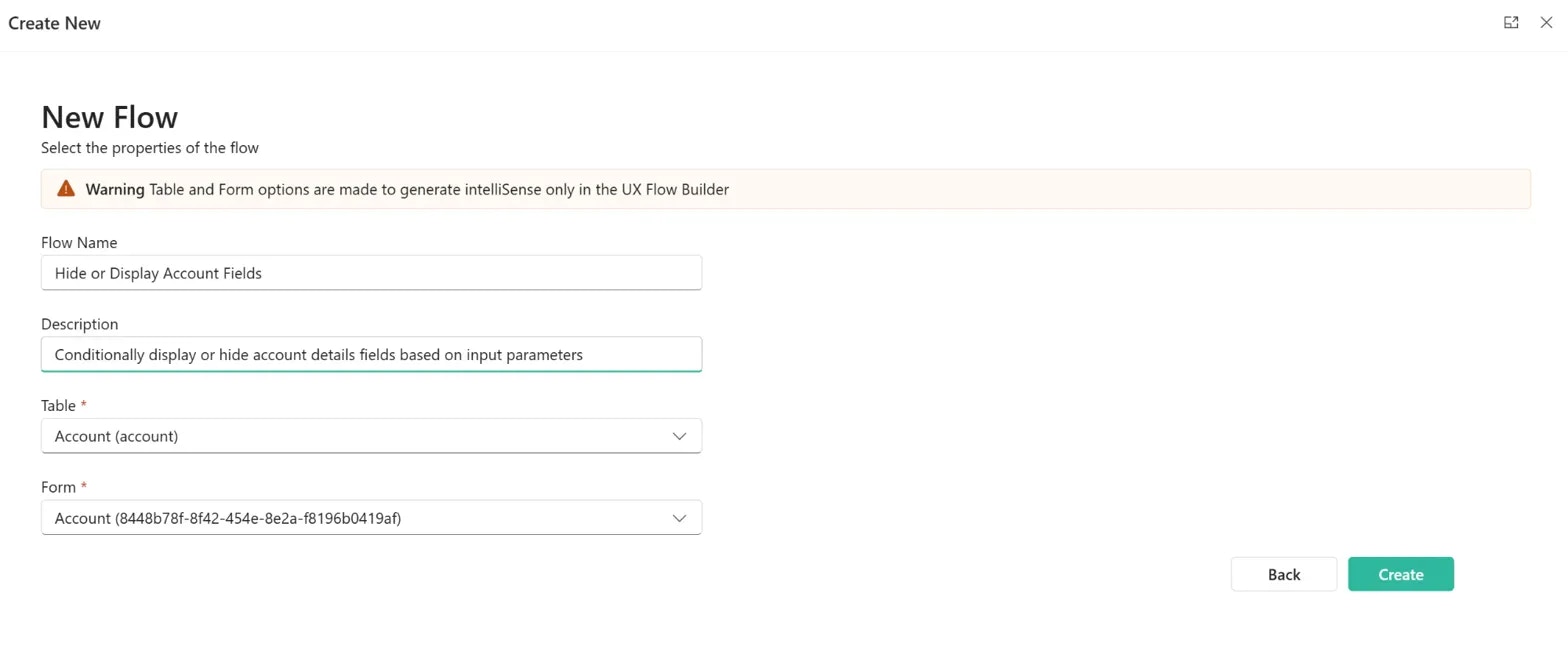Click 'Select the properties of the flow' text
The height and width of the screenshot is (651, 1568).
[150, 148]
